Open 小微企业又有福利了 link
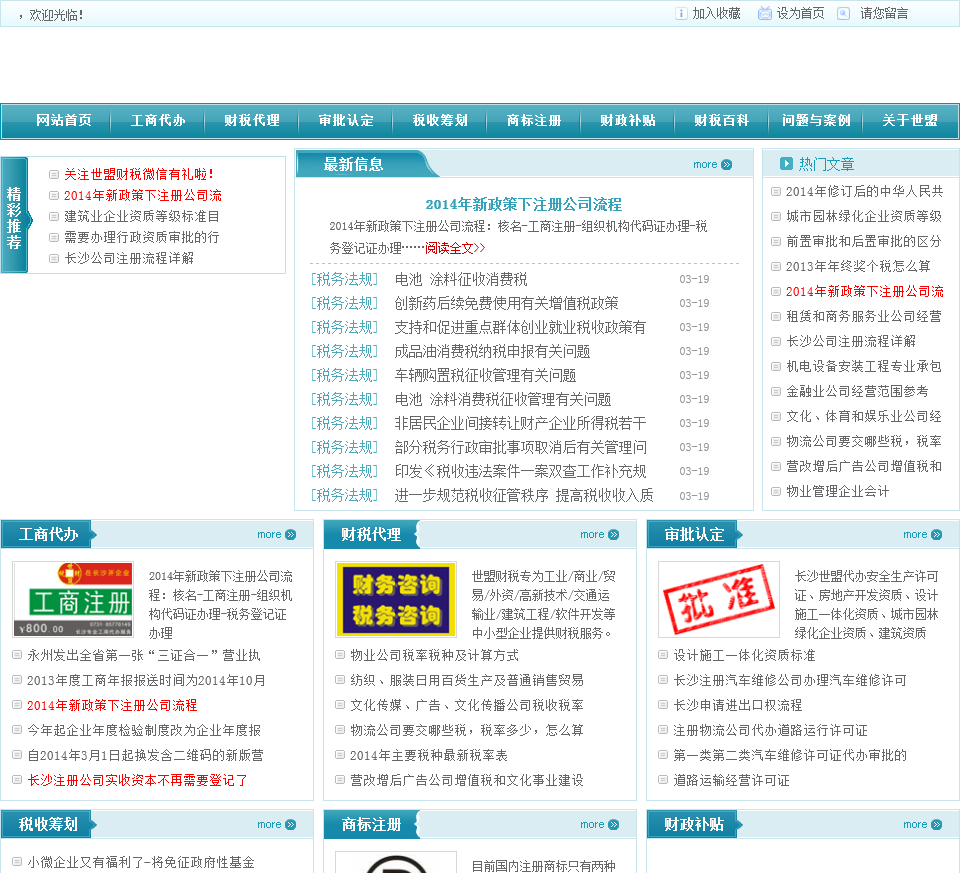The height and width of the screenshot is (873, 960). coord(141,863)
